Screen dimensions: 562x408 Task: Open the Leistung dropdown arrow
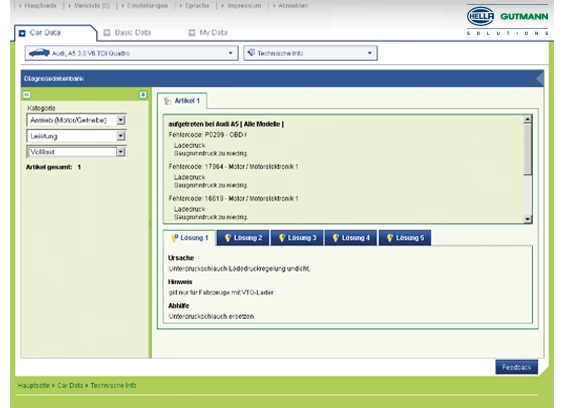121,136
